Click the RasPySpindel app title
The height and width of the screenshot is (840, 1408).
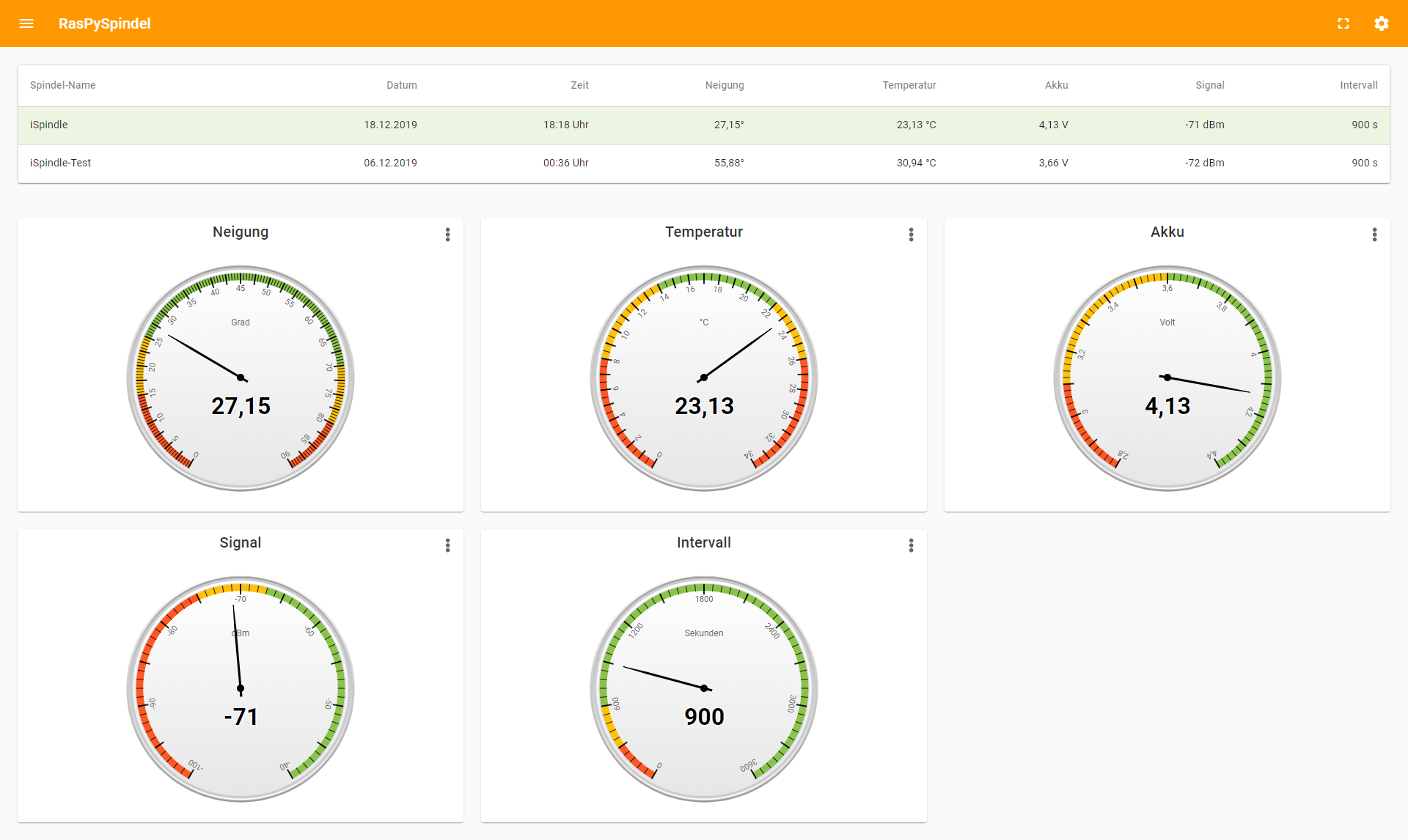[x=104, y=23]
